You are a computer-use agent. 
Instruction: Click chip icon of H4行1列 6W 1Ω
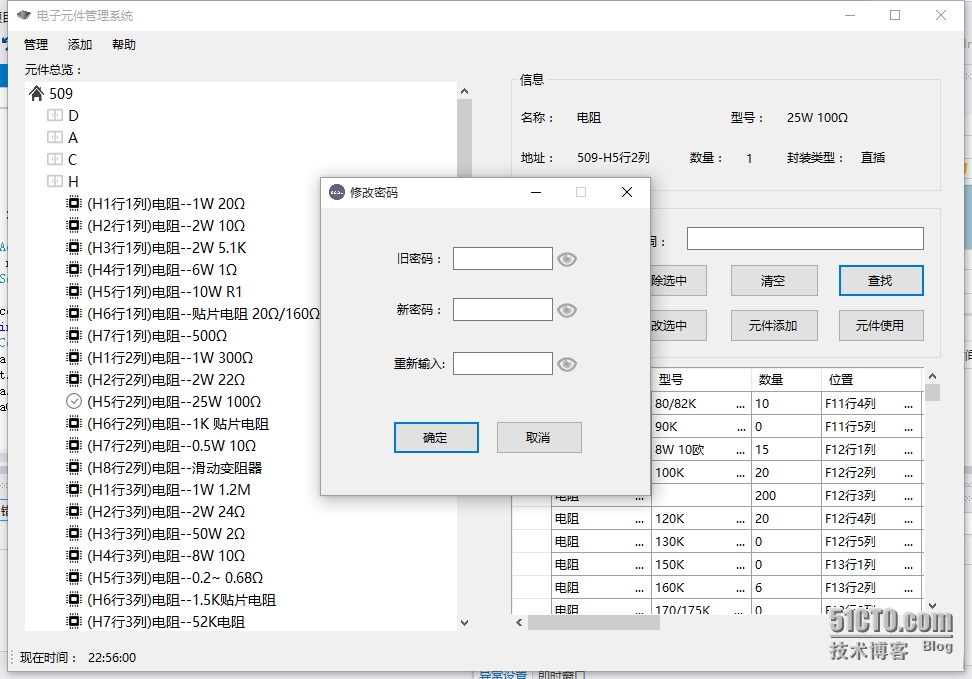point(74,269)
